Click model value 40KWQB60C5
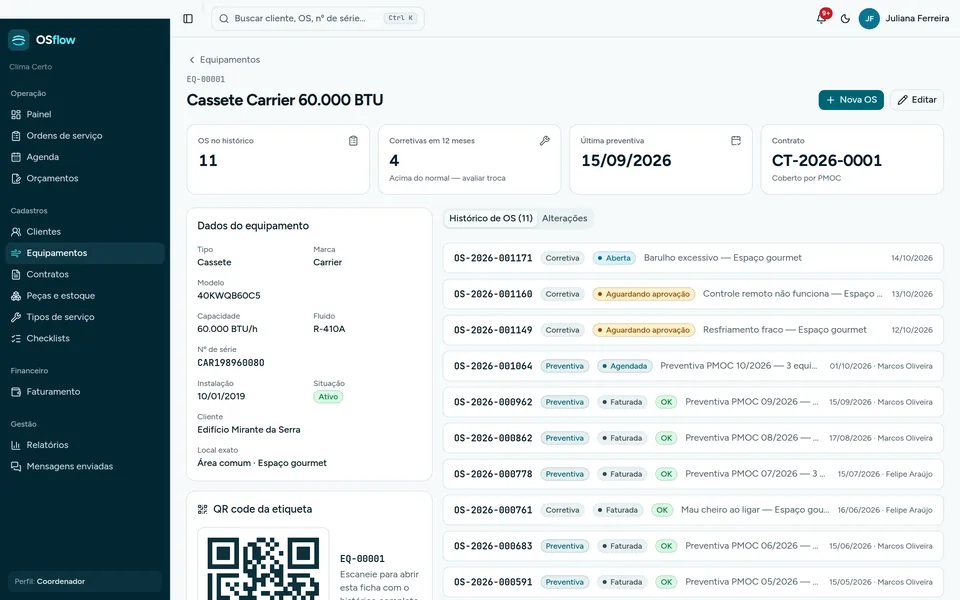Image resolution: width=960 pixels, height=600 pixels. 229,296
